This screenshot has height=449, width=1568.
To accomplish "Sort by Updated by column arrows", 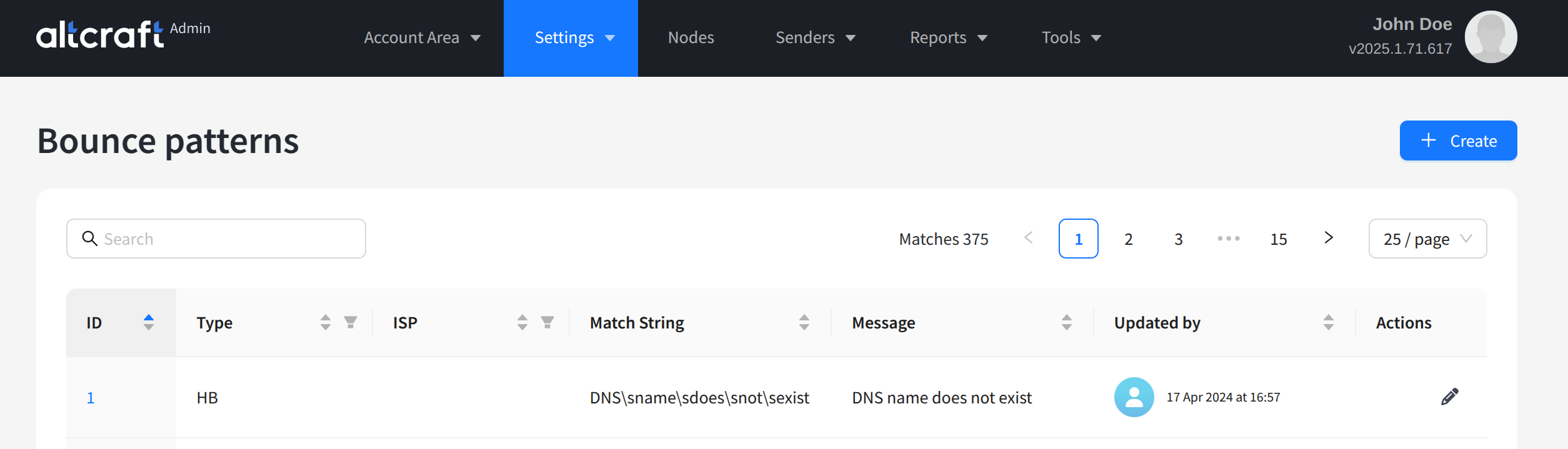I will click(x=1328, y=322).
